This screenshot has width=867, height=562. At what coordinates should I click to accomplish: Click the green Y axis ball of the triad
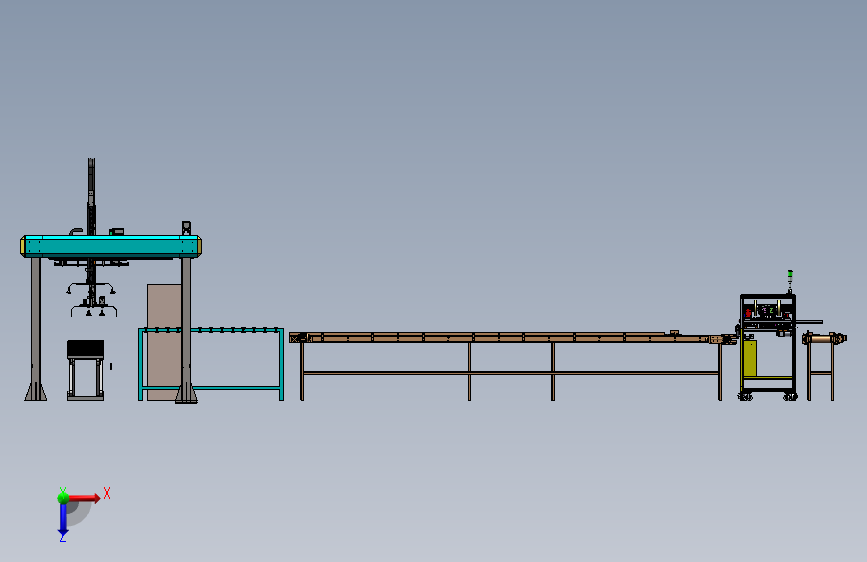(63, 497)
